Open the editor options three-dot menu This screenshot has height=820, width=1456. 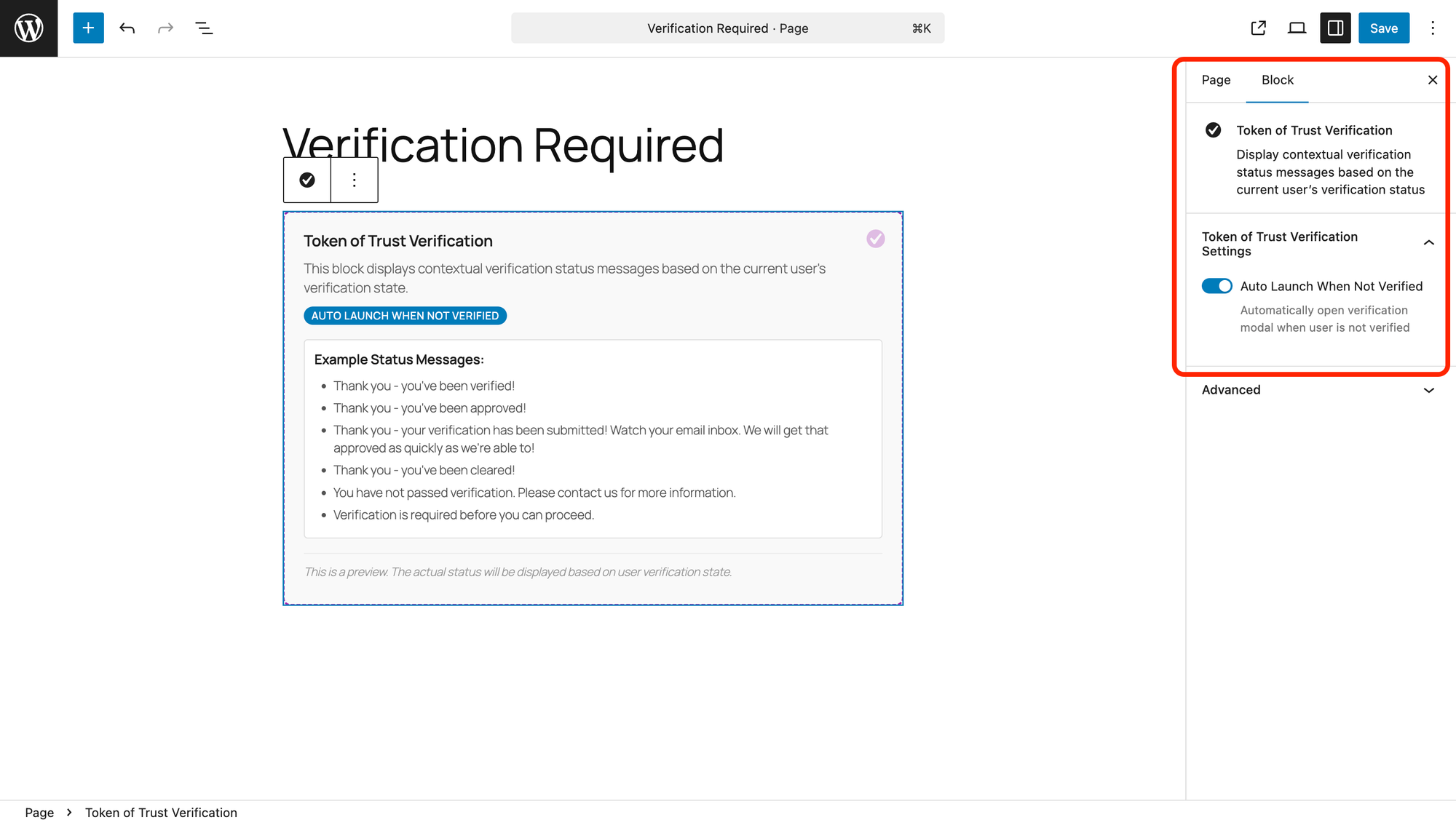tap(1432, 28)
